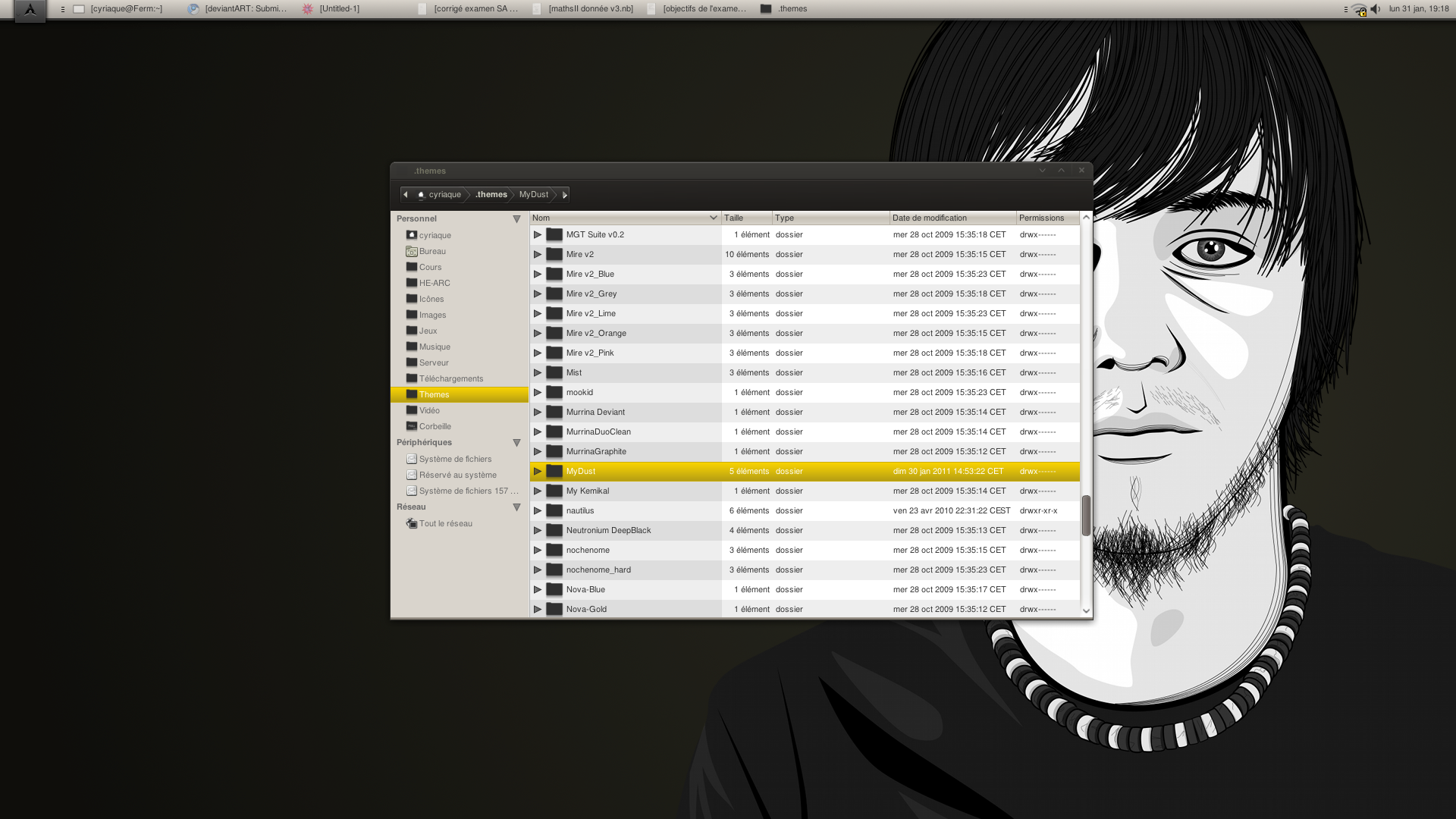
Task: Select the Murrina Deviant folder row
Action: (805, 413)
